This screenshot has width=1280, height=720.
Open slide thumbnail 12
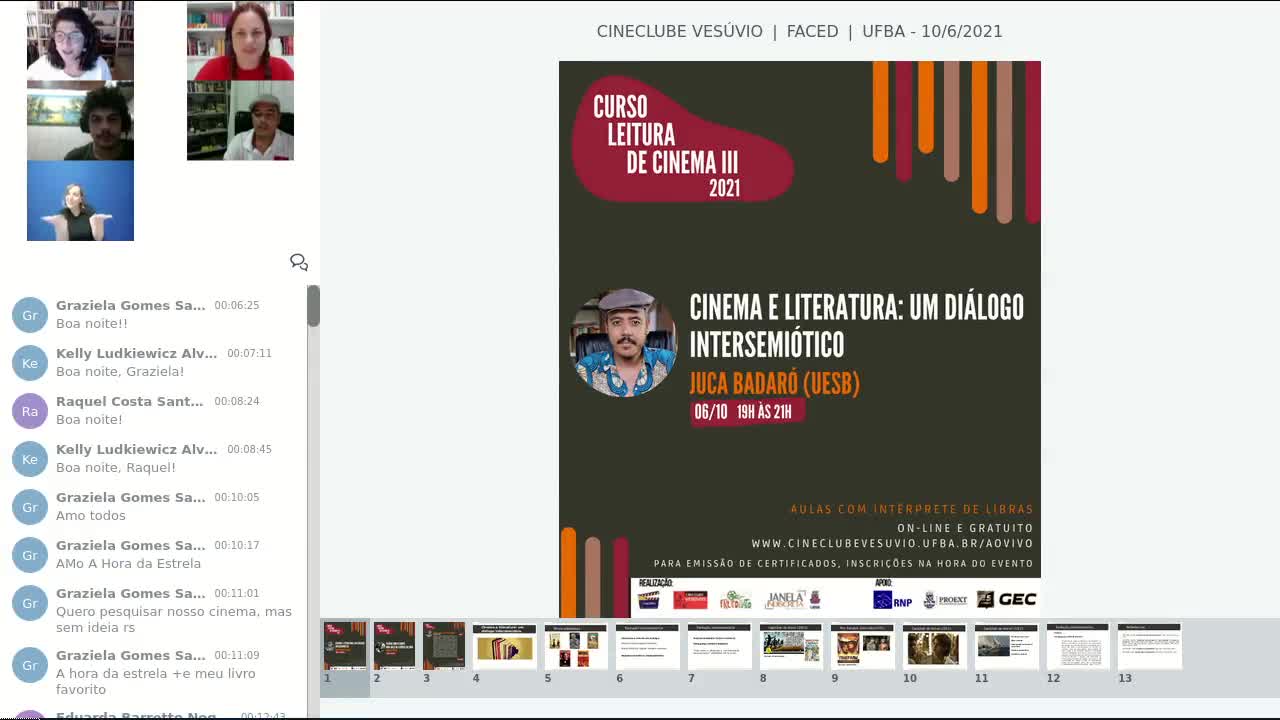(x=1078, y=646)
